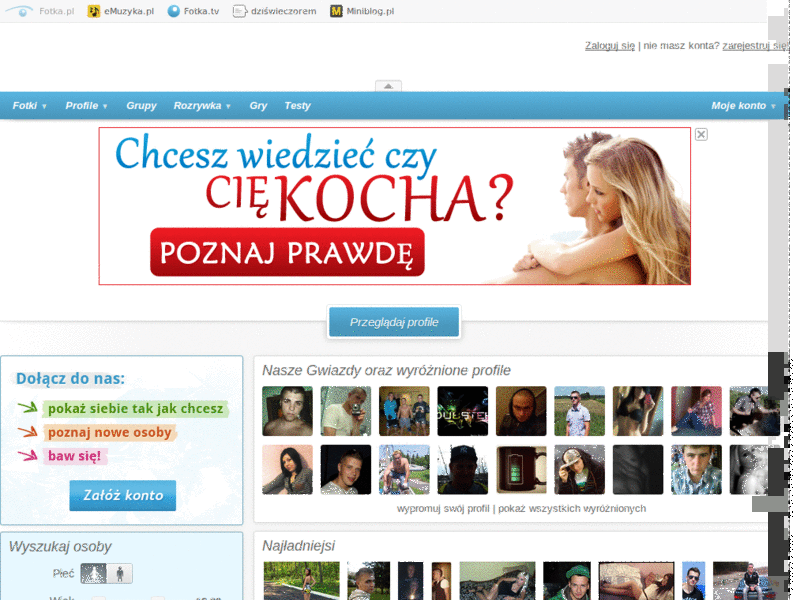The height and width of the screenshot is (600, 800).
Task: Open the woman in bikini profile thumbnail
Action: tap(638, 411)
